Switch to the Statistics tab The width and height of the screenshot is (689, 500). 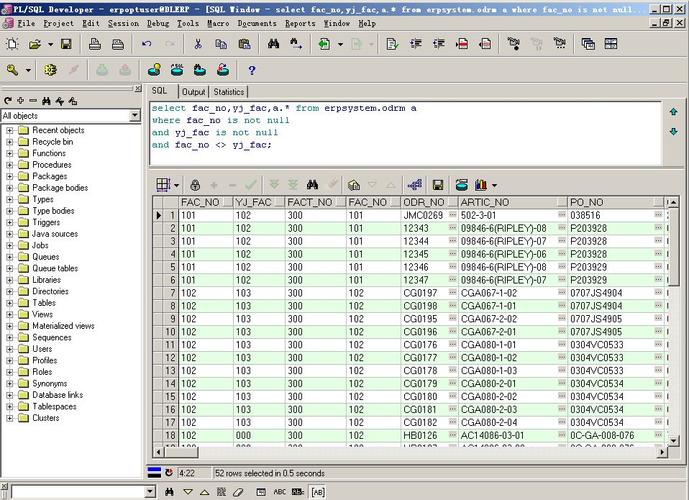pos(228,92)
